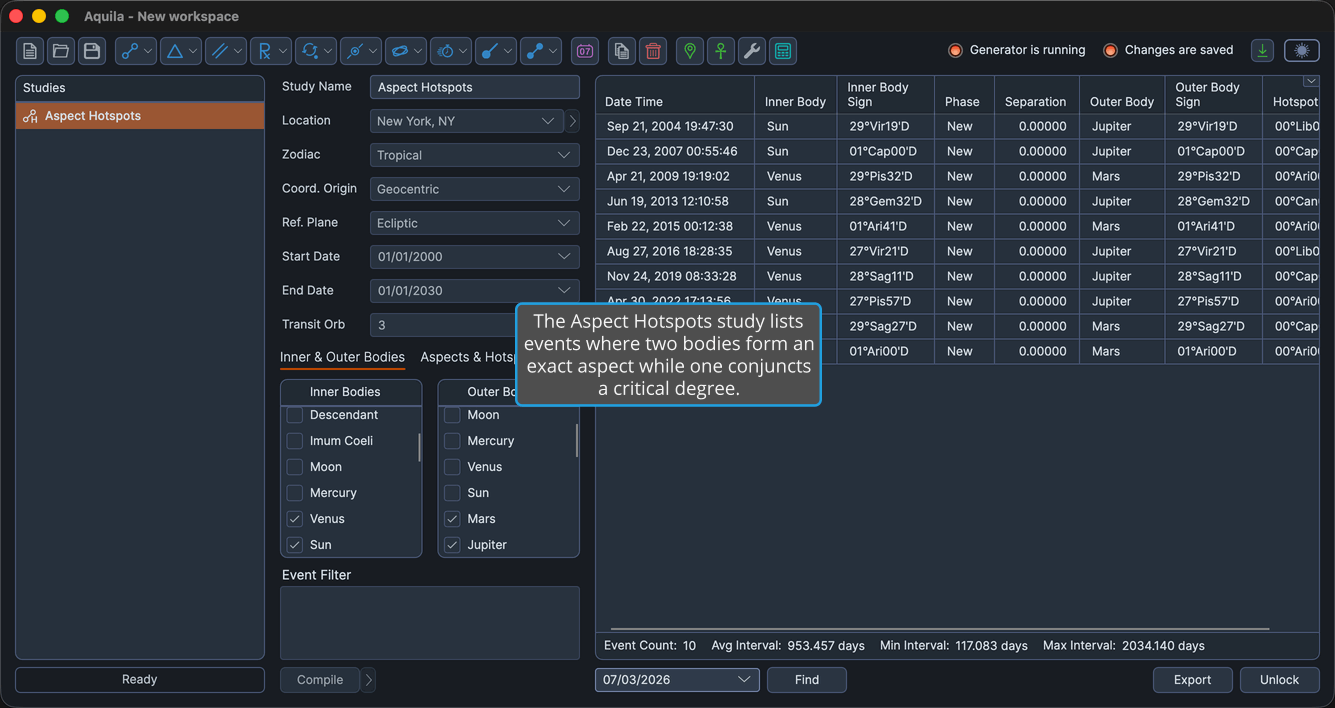Image resolution: width=1335 pixels, height=708 pixels.
Task: Open the Coord. Origin Geocentric dropdown
Action: [x=475, y=189]
